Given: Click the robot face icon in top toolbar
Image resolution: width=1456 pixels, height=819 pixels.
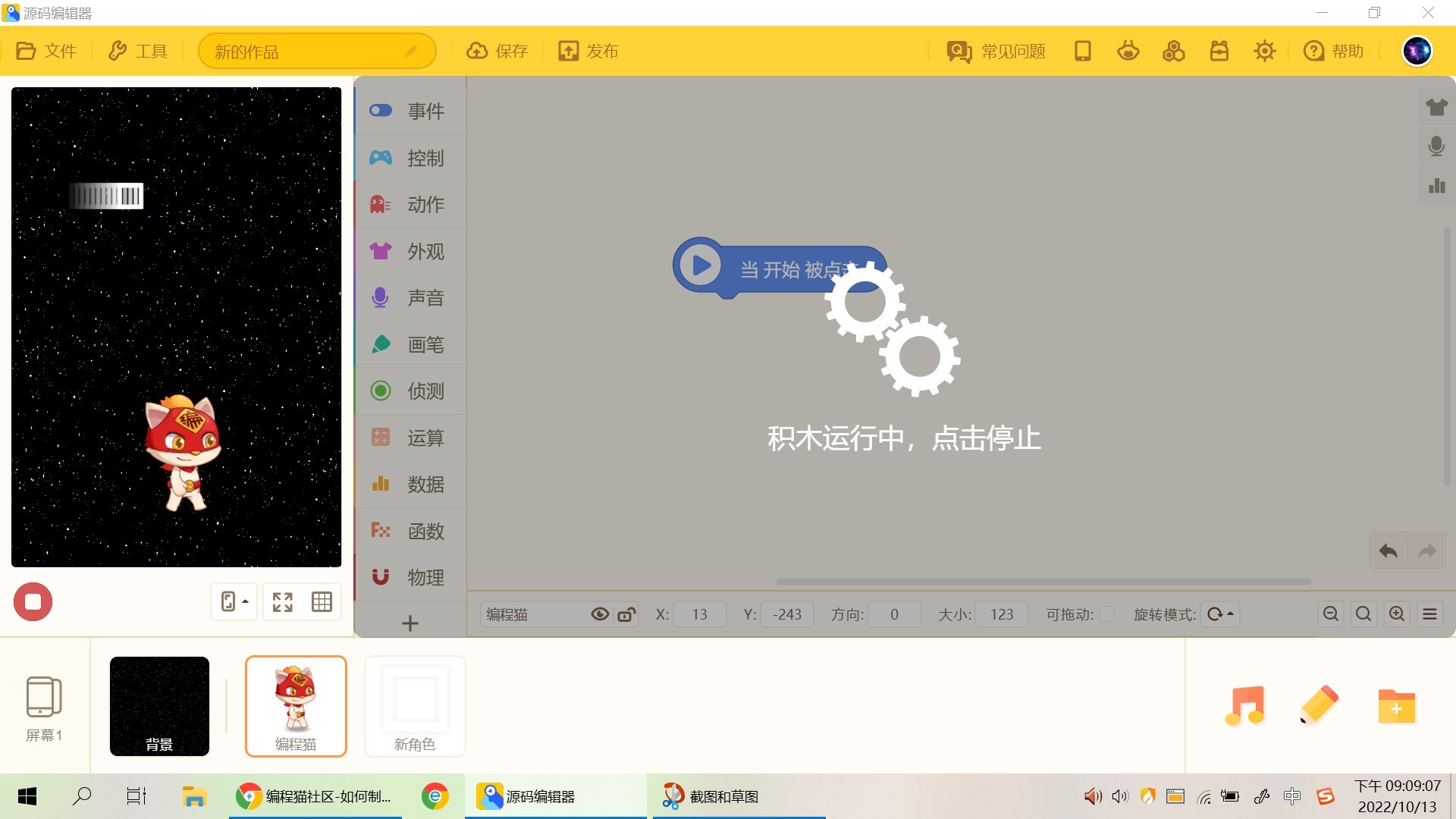Looking at the screenshot, I should [1128, 51].
